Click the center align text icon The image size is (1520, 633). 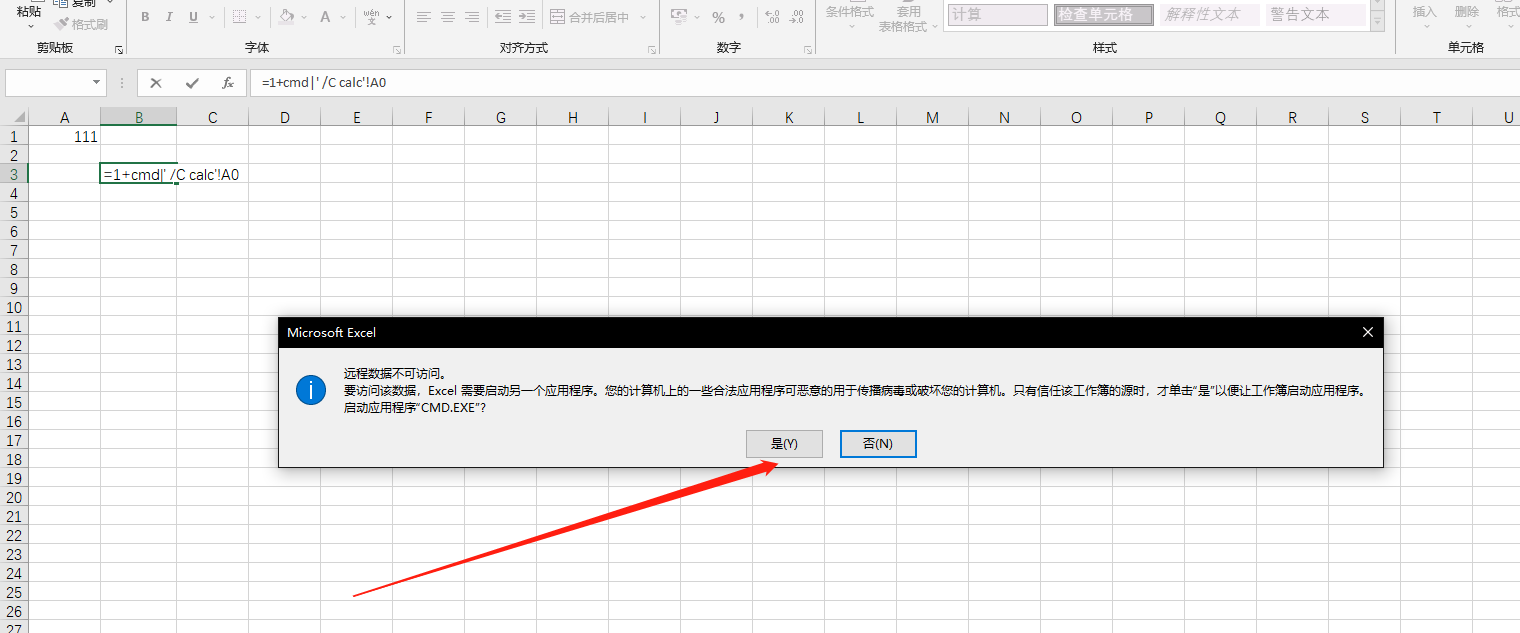point(447,17)
